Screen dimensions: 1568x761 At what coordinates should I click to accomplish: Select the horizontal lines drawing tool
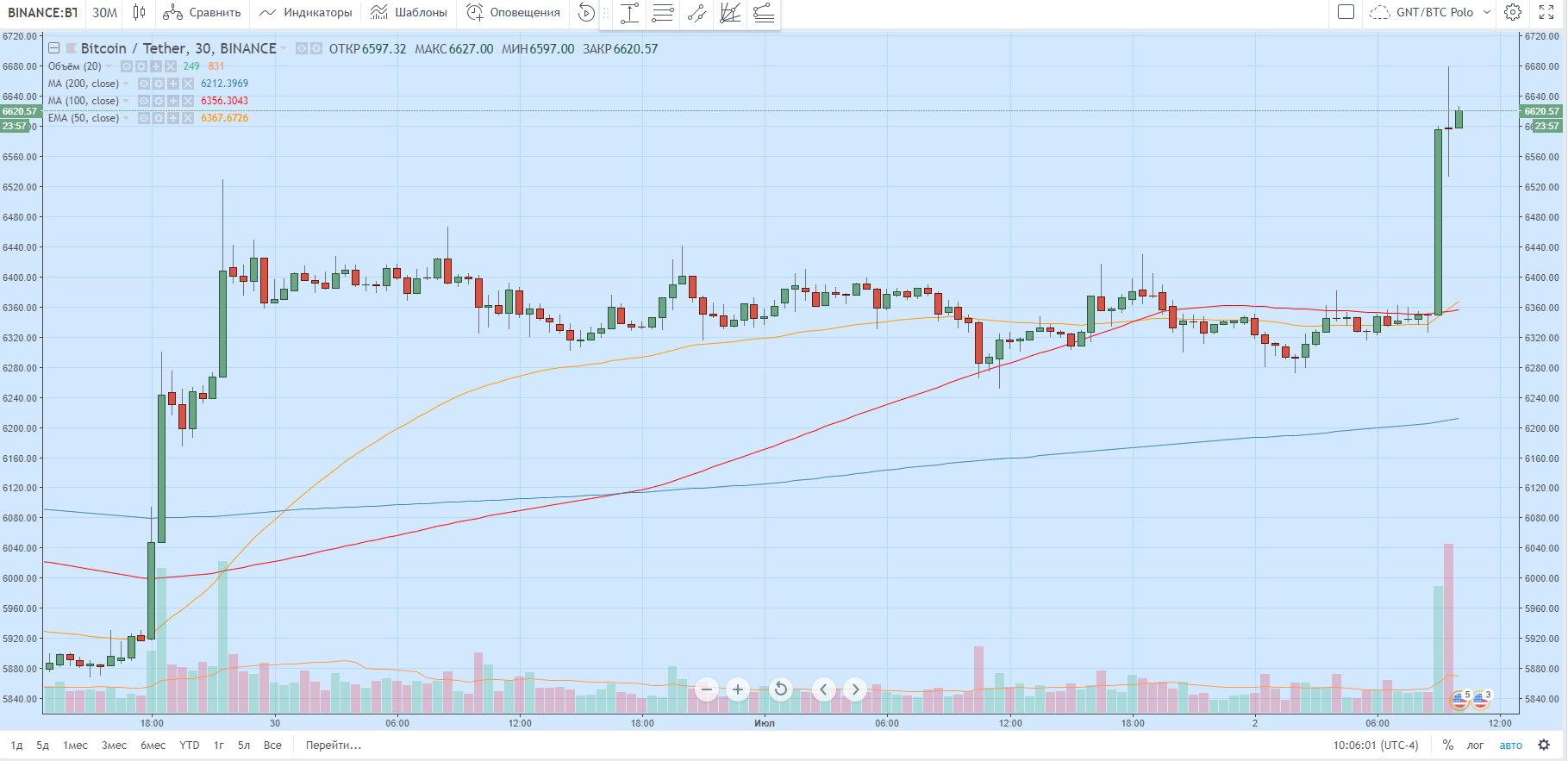point(663,12)
